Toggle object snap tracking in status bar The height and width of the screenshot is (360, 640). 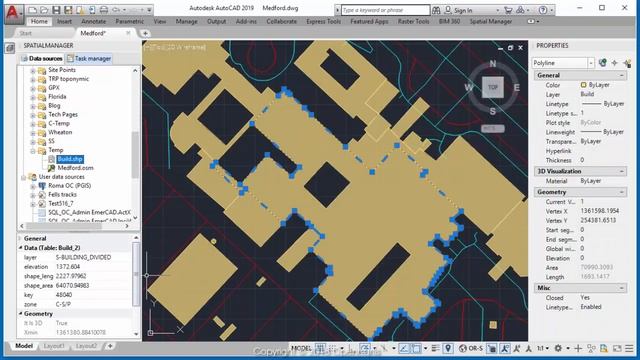404,348
